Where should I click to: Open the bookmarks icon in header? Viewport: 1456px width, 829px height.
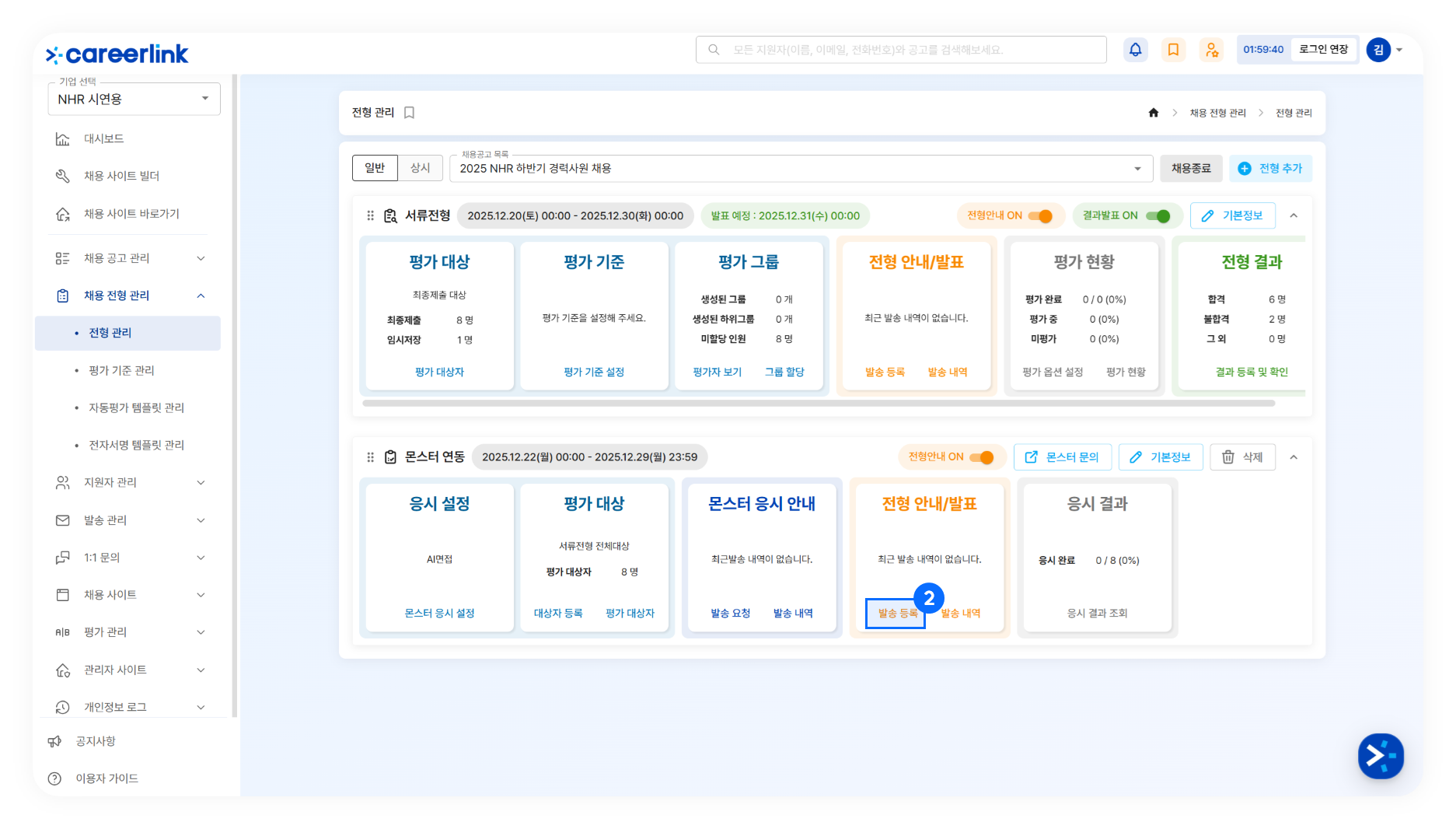tap(1173, 50)
